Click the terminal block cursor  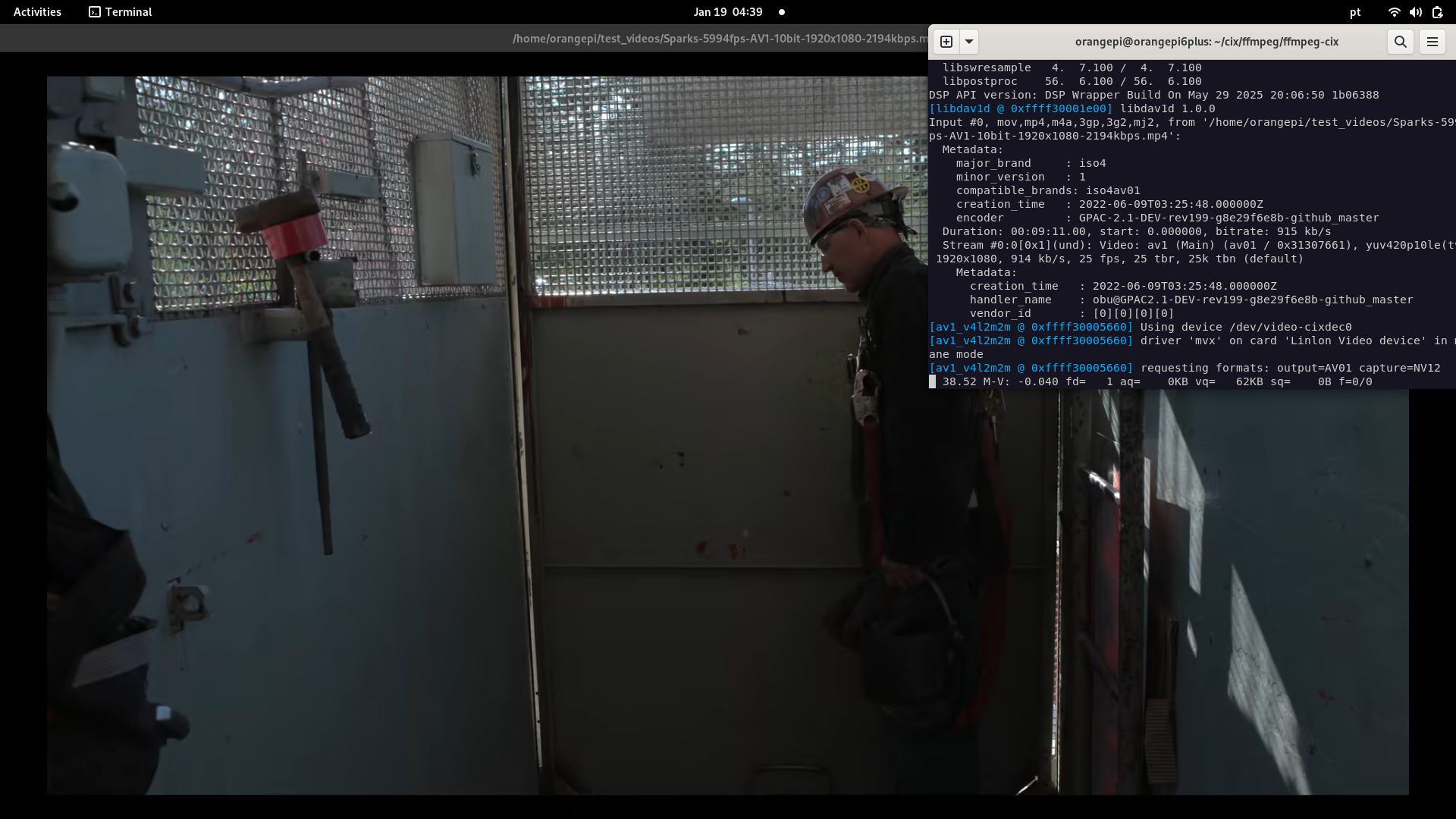point(933,381)
